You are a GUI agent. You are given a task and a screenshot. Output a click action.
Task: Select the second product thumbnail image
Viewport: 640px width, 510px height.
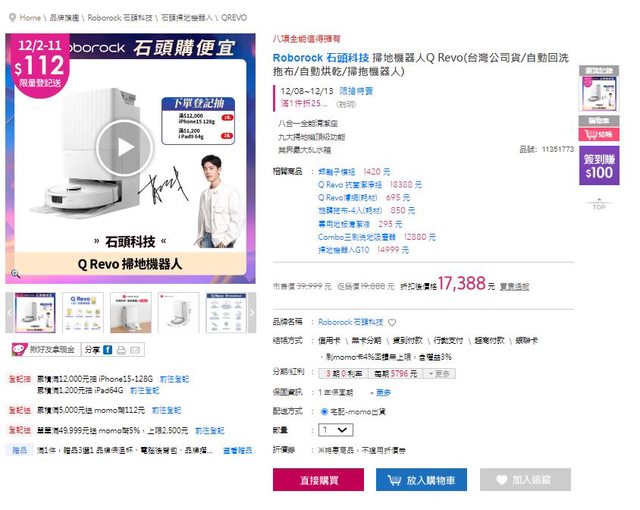coord(83,313)
